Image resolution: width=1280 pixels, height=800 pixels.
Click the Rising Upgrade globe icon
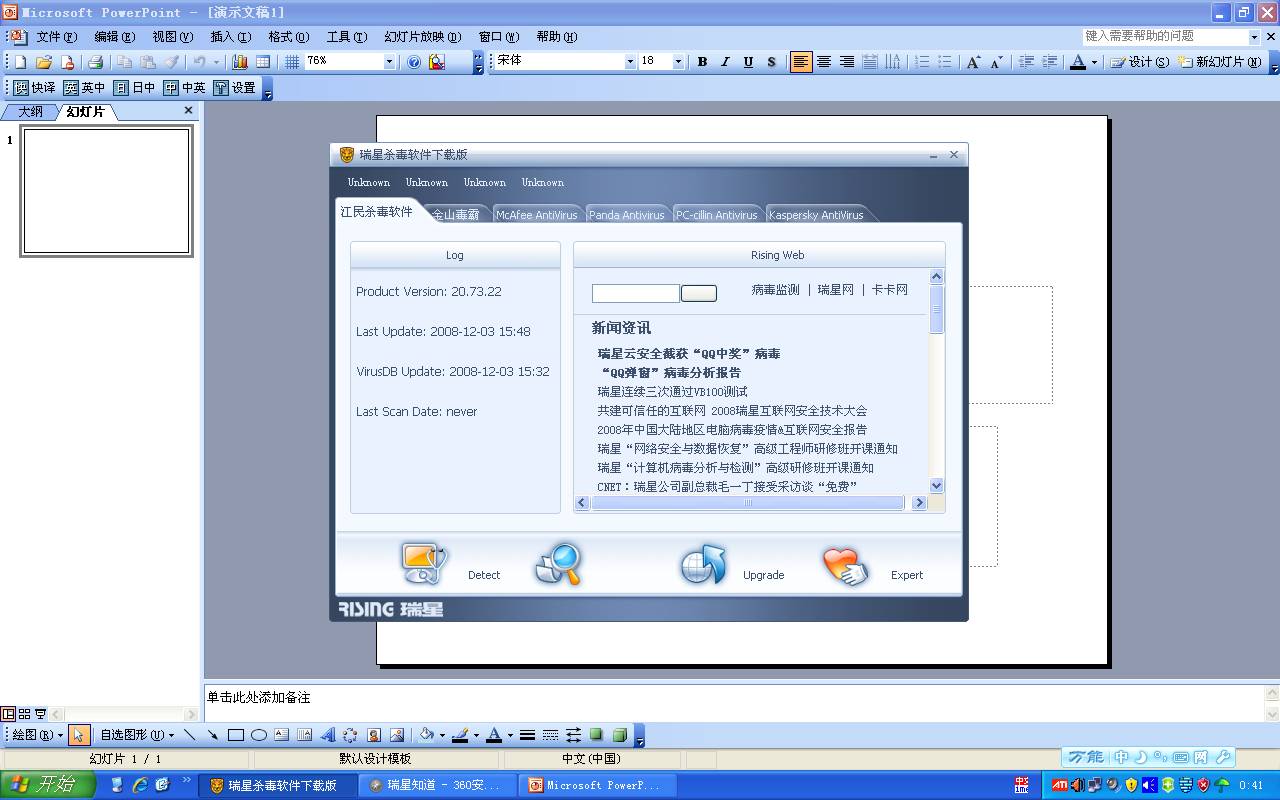pos(704,564)
